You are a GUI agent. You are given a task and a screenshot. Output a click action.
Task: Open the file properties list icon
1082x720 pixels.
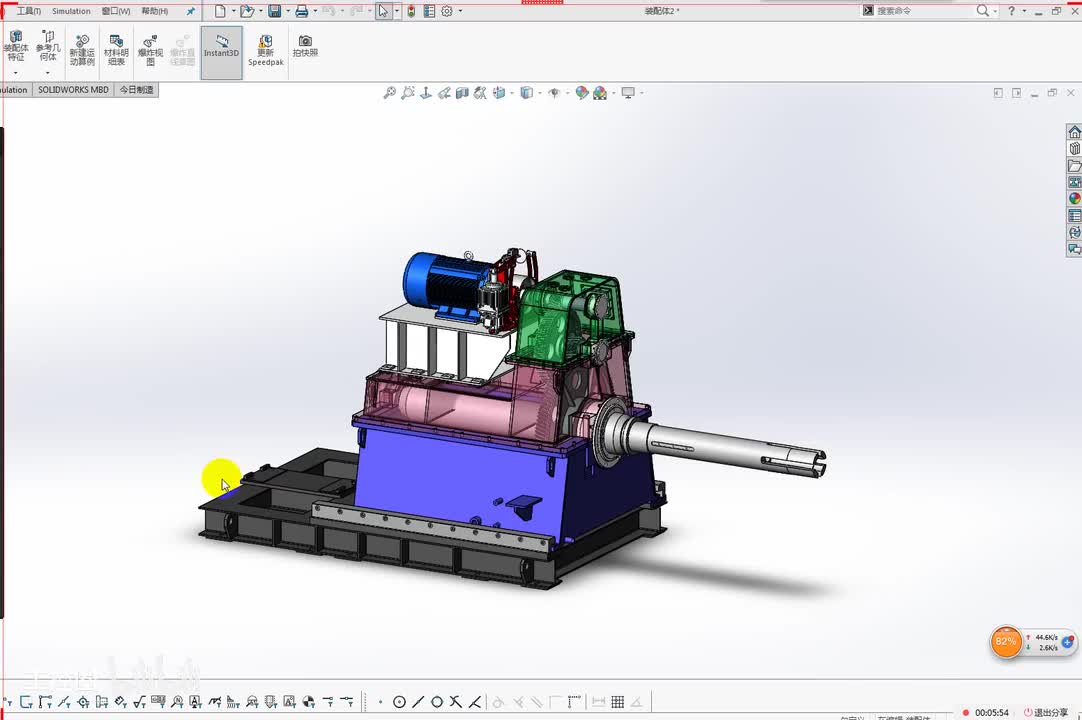tap(429, 11)
